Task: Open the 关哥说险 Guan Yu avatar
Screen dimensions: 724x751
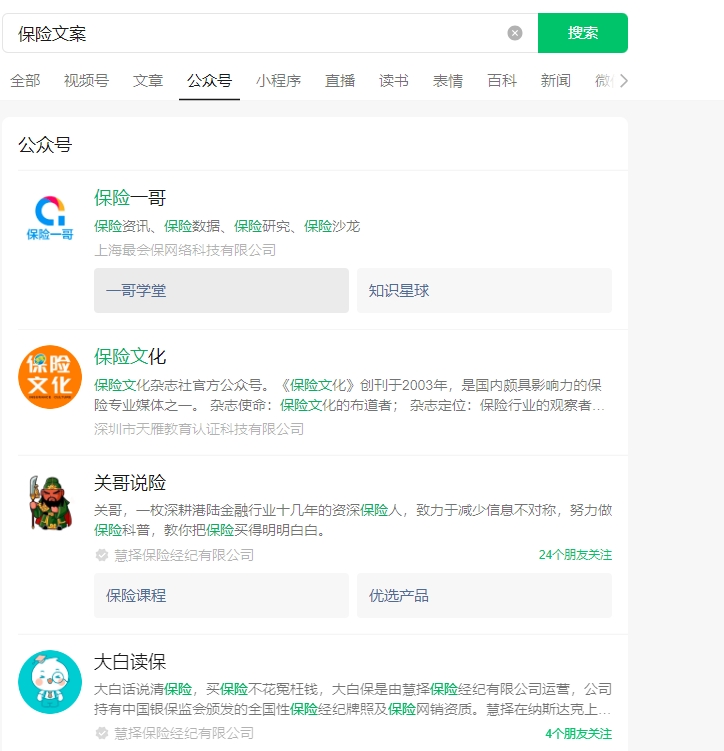Action: (x=50, y=502)
